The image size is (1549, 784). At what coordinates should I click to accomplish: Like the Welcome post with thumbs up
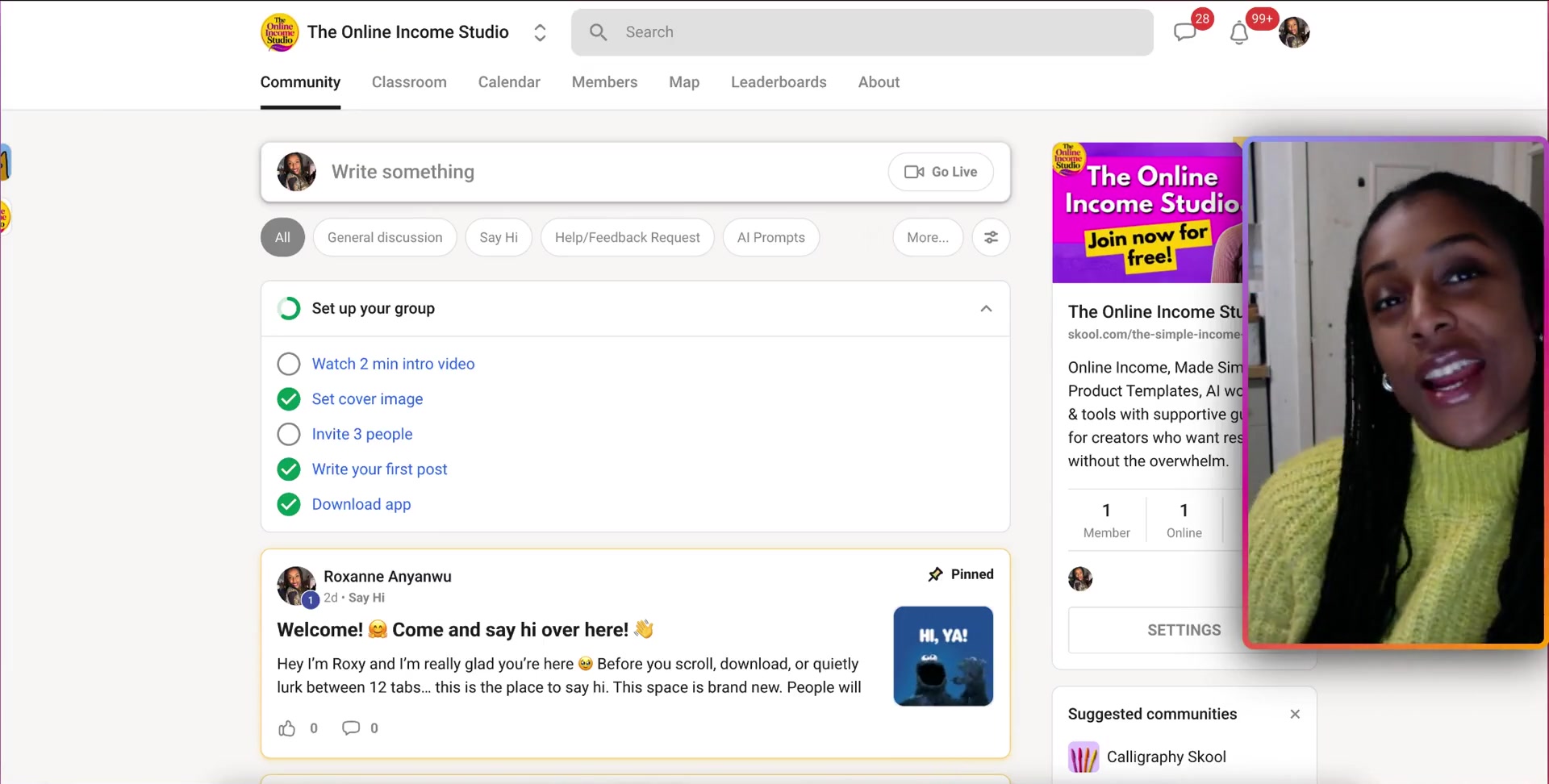tap(287, 728)
